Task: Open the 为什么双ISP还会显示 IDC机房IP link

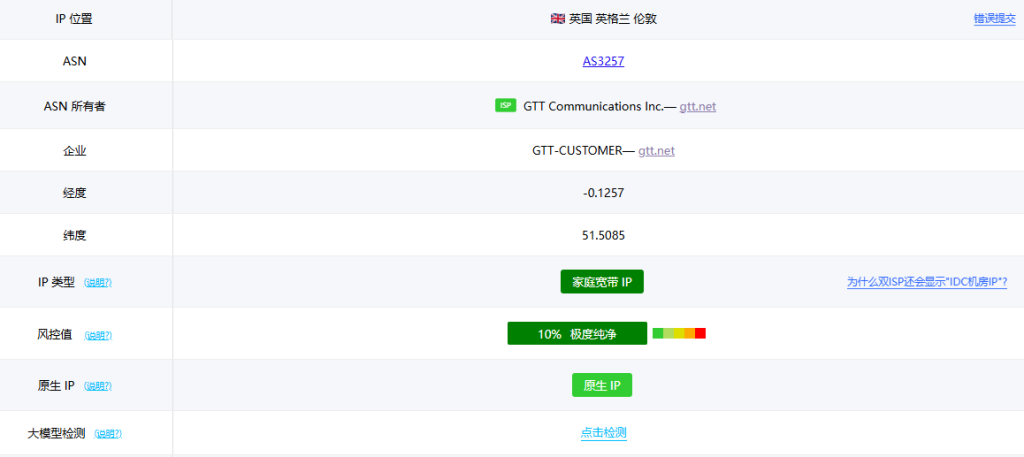Action: tap(926, 282)
